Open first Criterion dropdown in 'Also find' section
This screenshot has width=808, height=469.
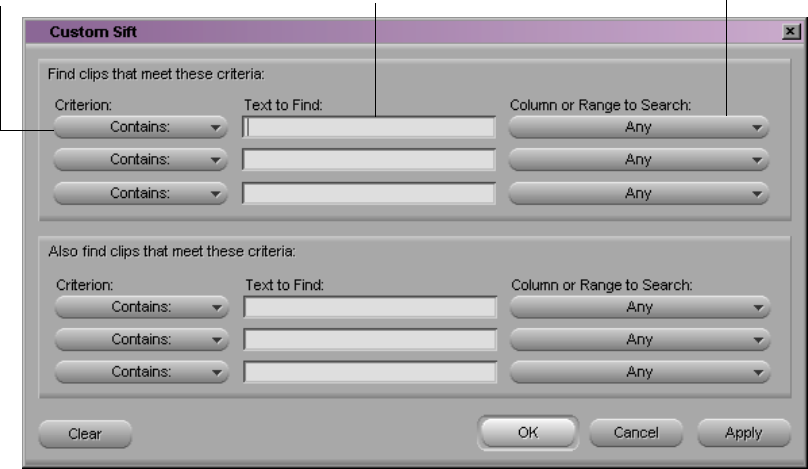pyautogui.click(x=140, y=307)
